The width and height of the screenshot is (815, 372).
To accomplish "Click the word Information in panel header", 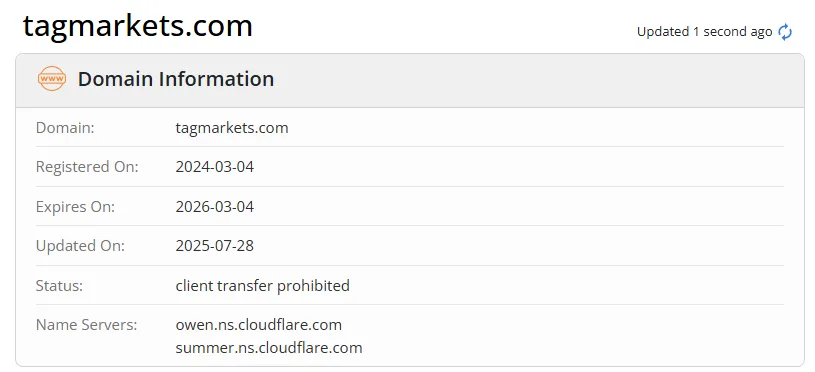I will pos(217,79).
